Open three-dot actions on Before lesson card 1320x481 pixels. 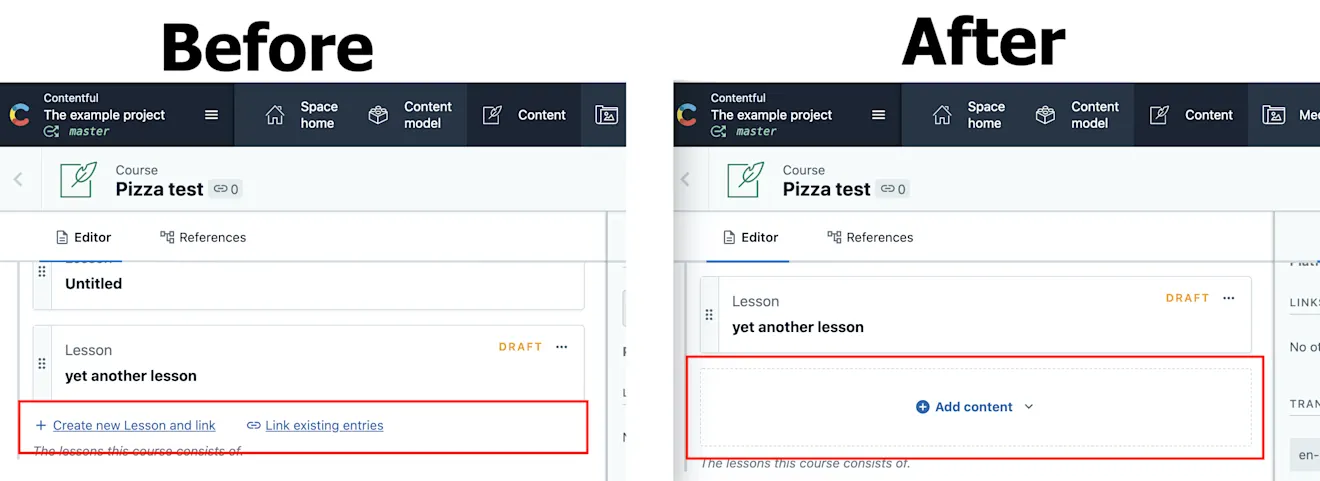pos(561,347)
